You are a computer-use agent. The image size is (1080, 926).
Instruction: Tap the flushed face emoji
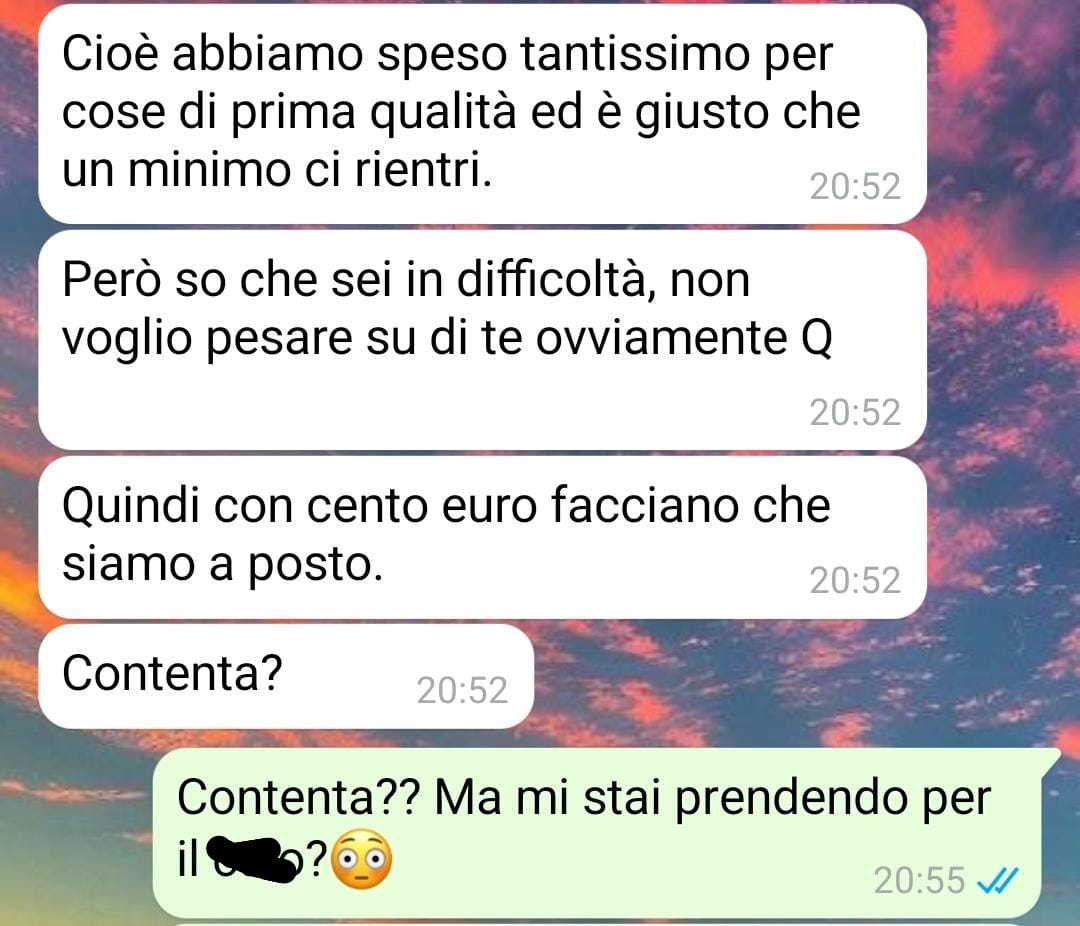coord(362,859)
